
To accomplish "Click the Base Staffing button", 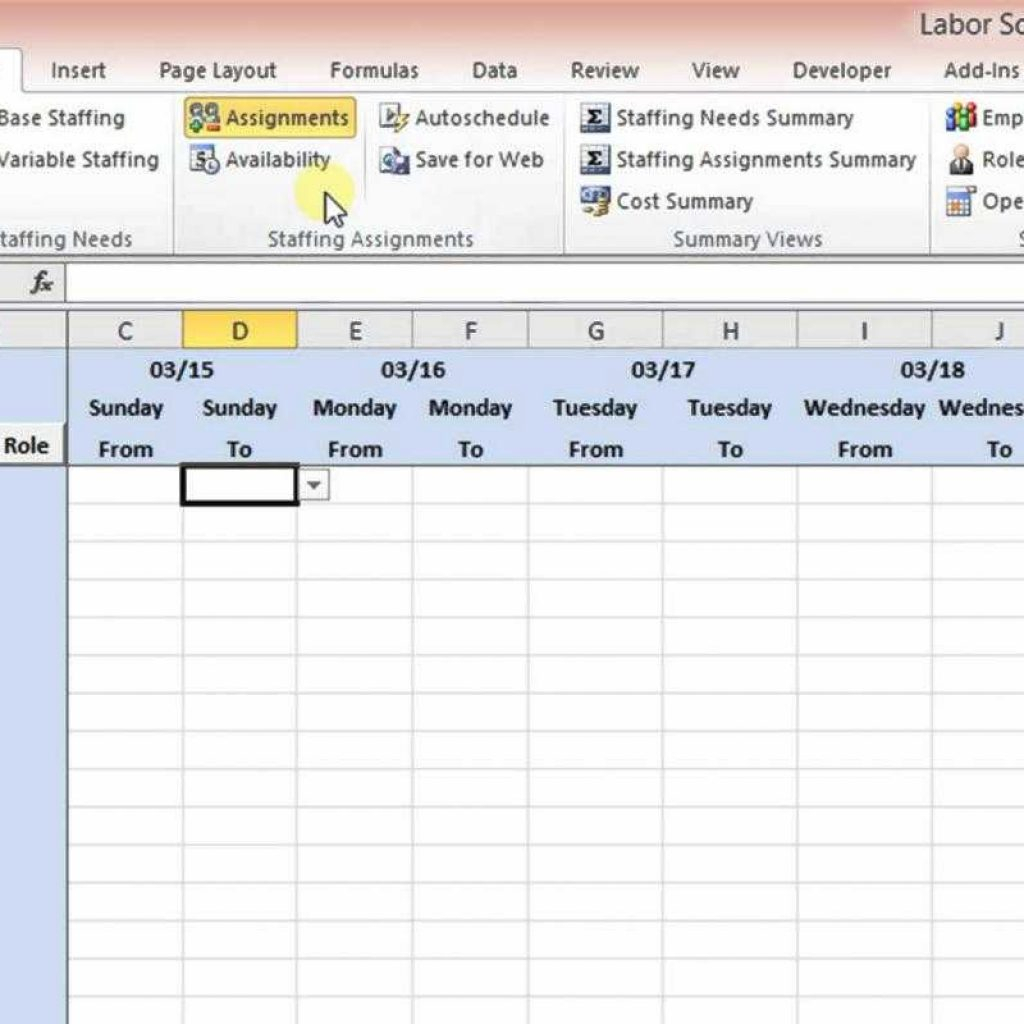I will tap(62, 118).
